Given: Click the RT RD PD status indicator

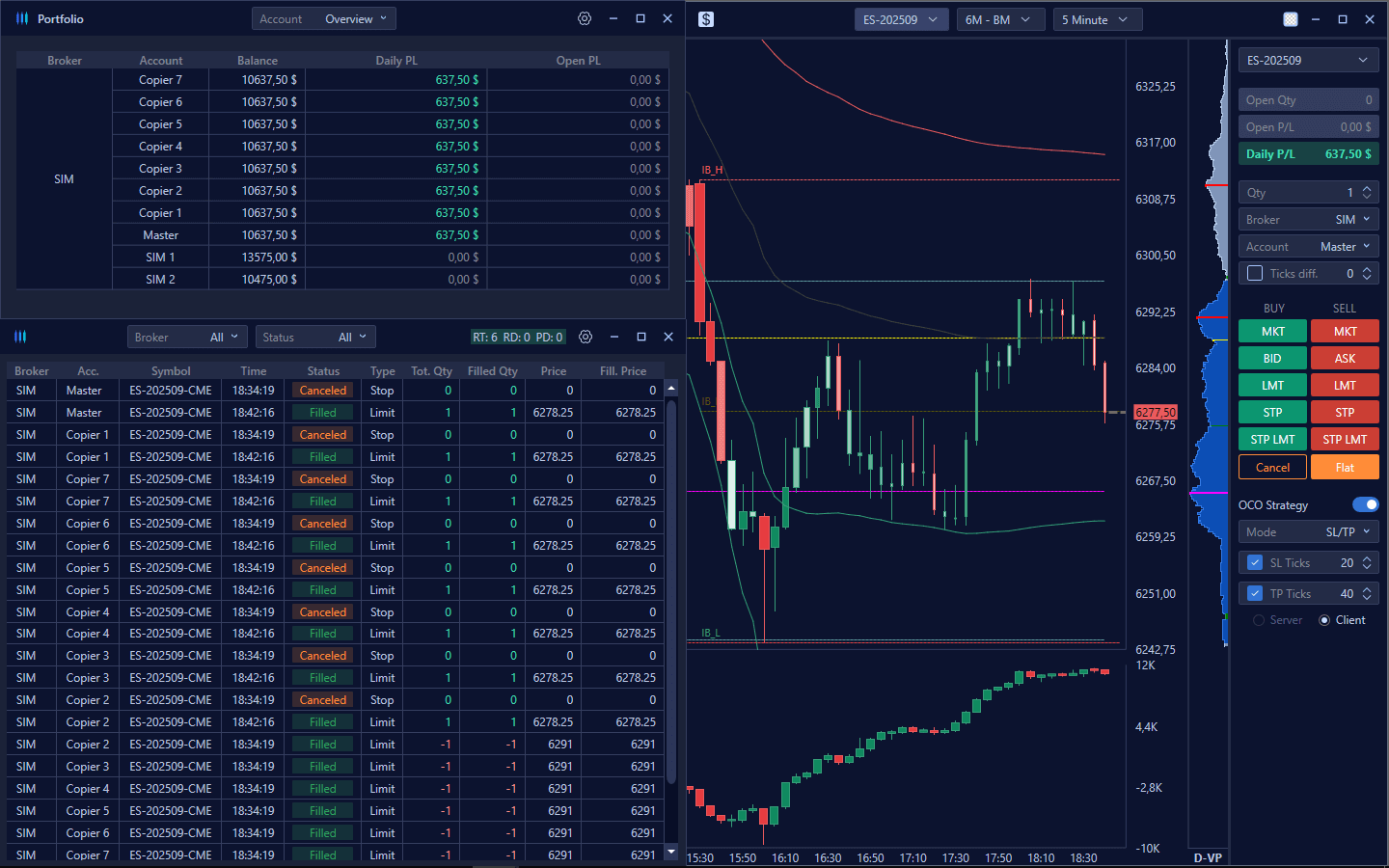Looking at the screenshot, I should [517, 338].
